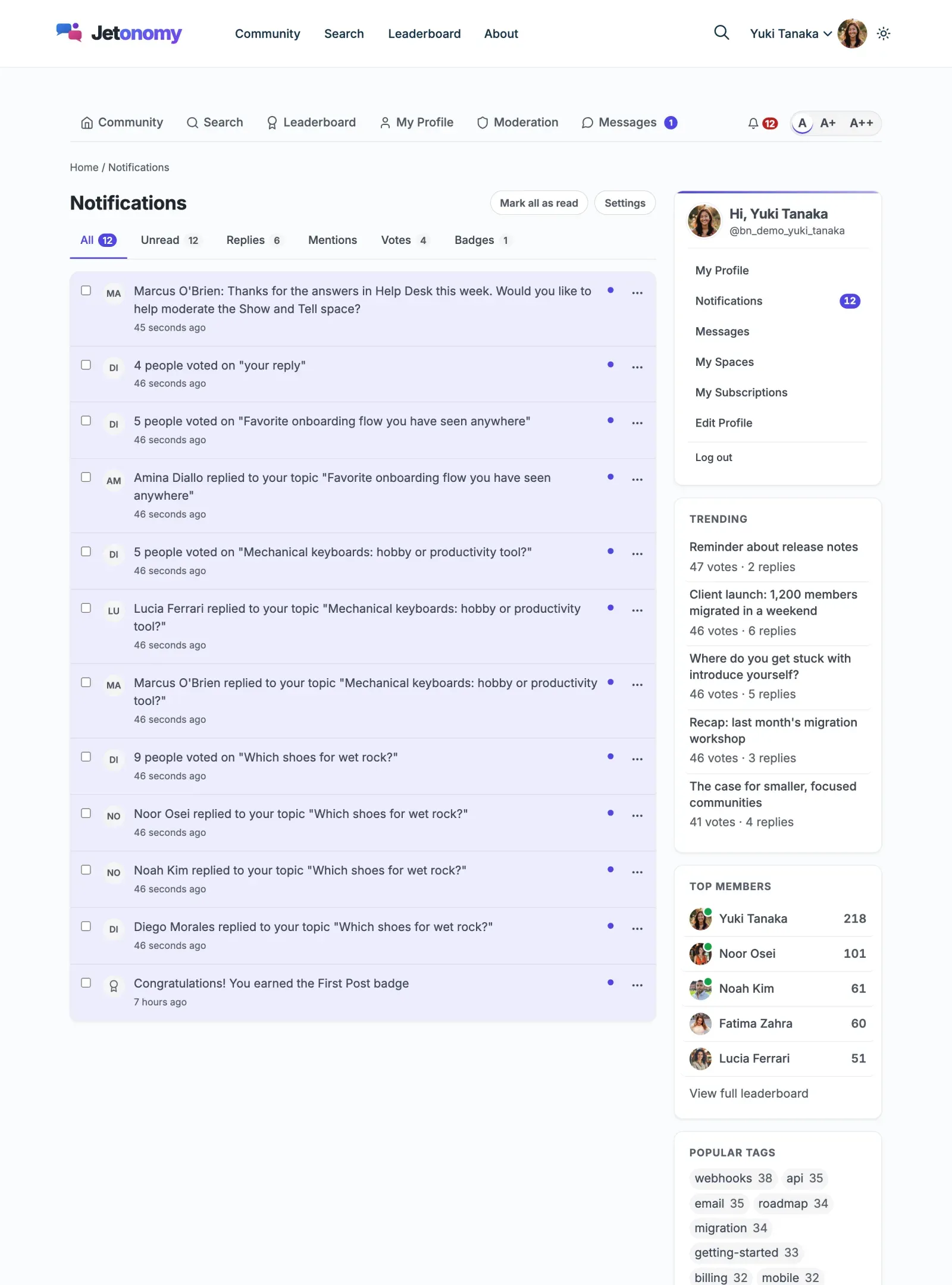The height and width of the screenshot is (1285, 952).
Task: Check the 9 people voted notification box
Action: (86, 757)
